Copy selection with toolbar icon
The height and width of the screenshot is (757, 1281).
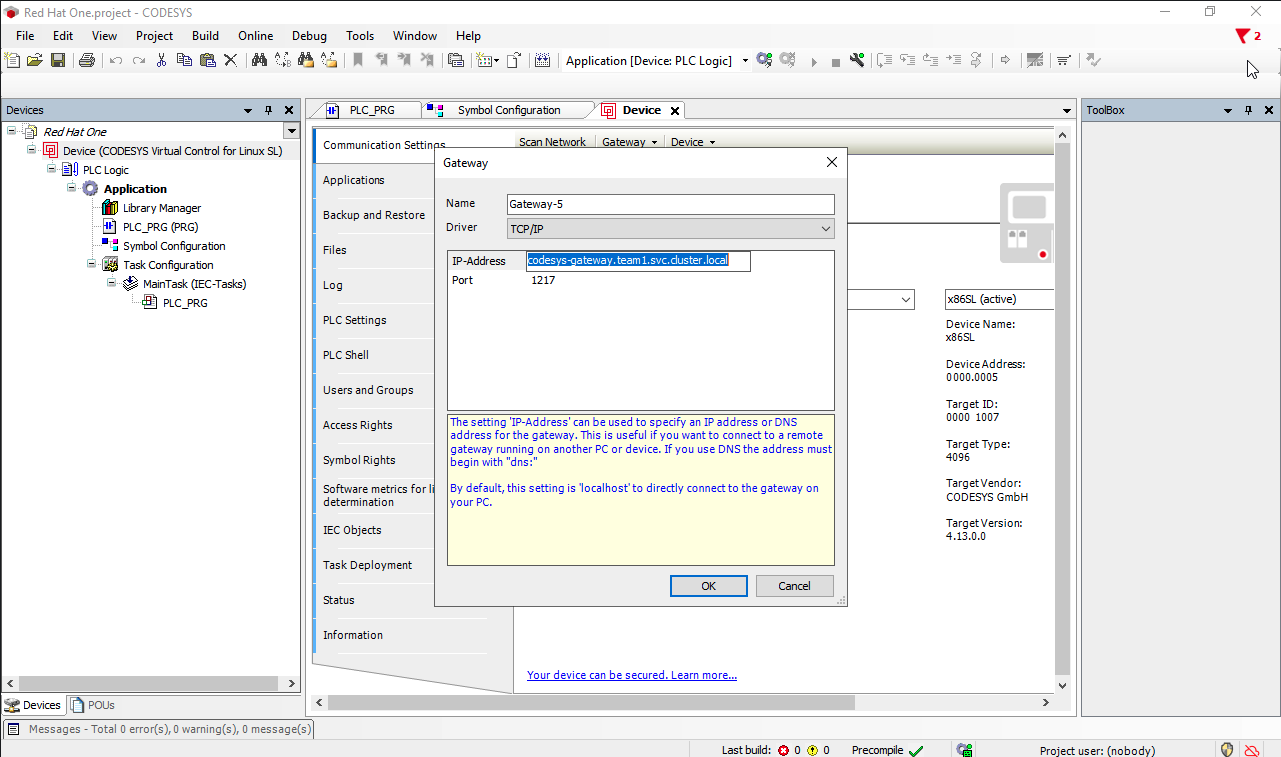pyautogui.click(x=184, y=60)
